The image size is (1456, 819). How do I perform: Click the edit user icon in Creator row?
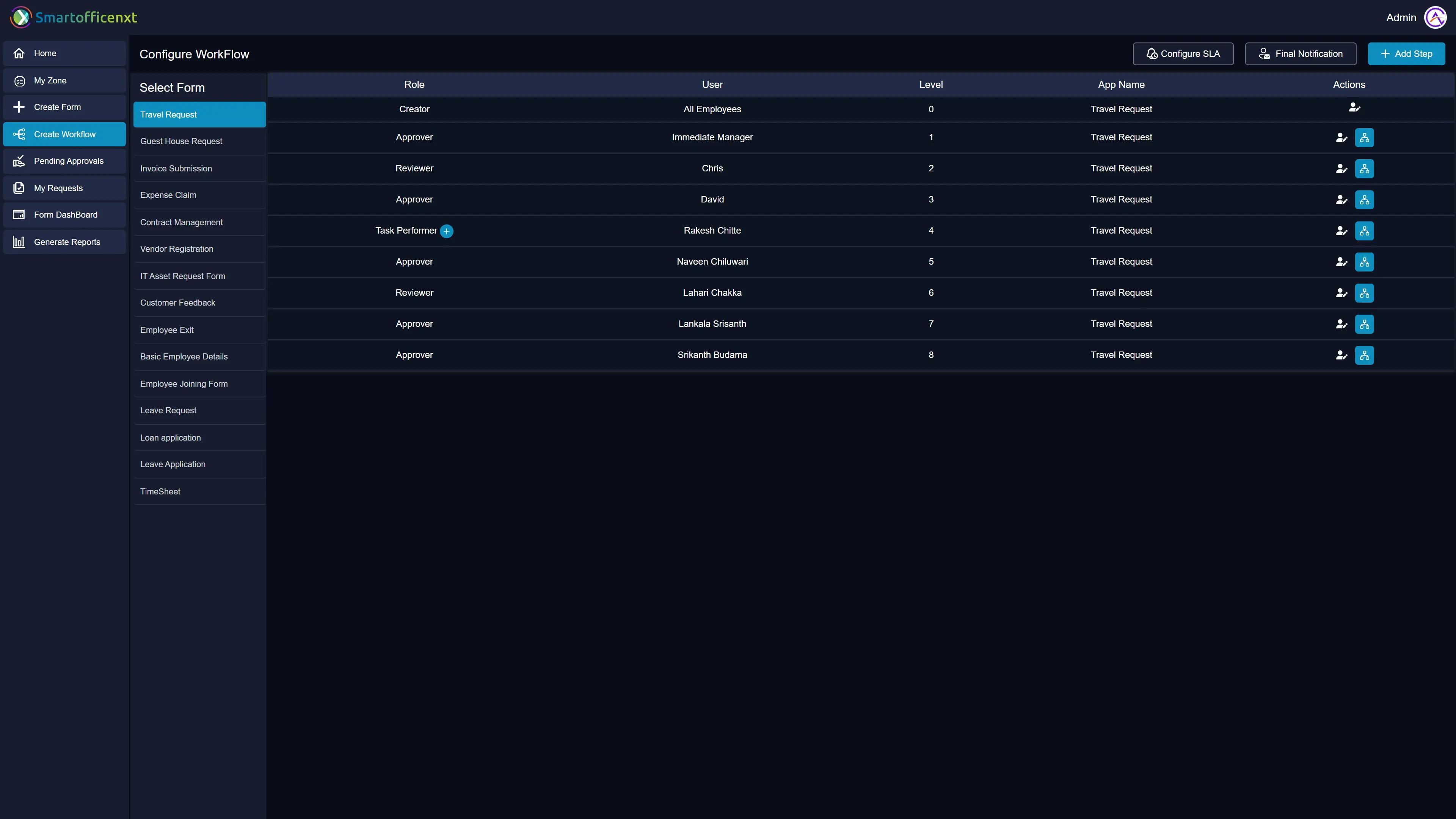click(x=1354, y=107)
